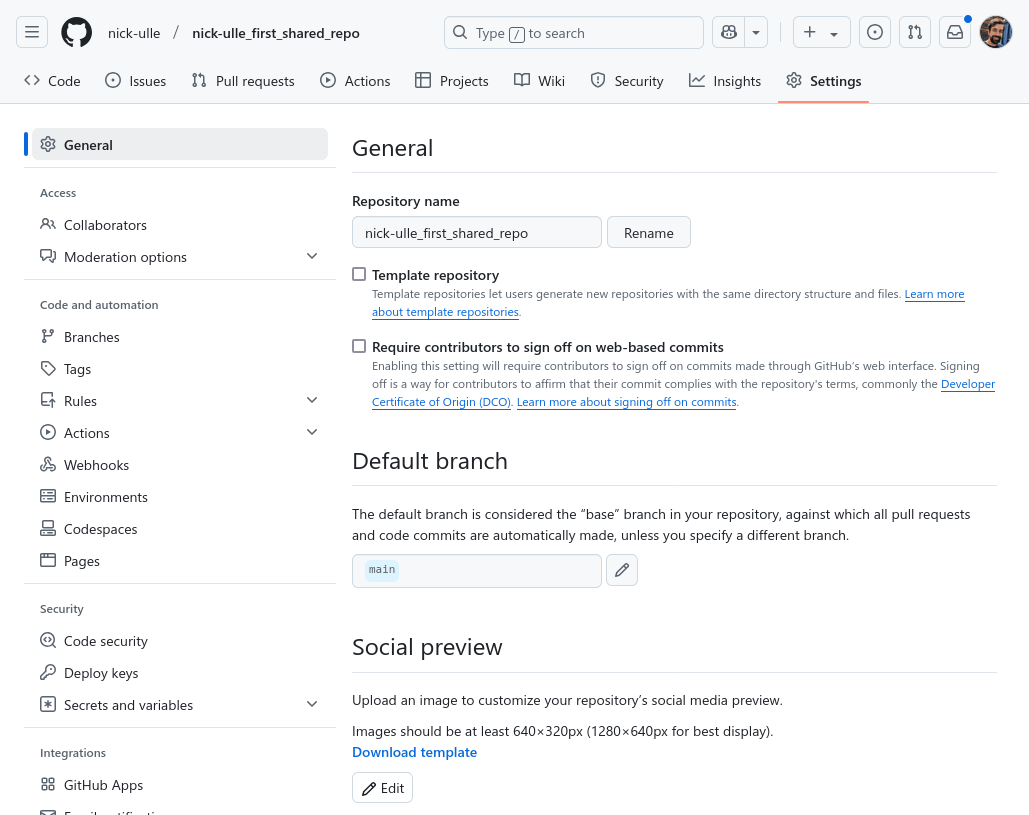This screenshot has height=815, width=1029.
Task: Open the pull requests icon in header
Action: (915, 33)
